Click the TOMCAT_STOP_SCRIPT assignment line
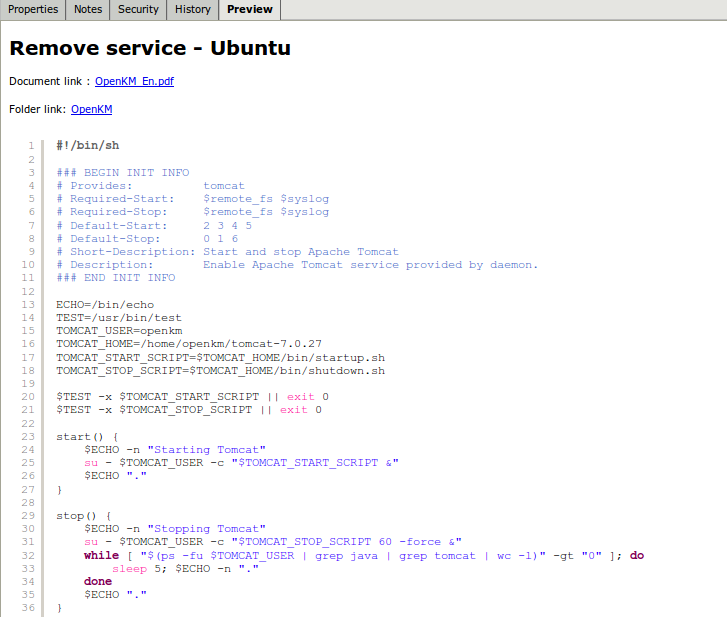 click(x=220, y=370)
